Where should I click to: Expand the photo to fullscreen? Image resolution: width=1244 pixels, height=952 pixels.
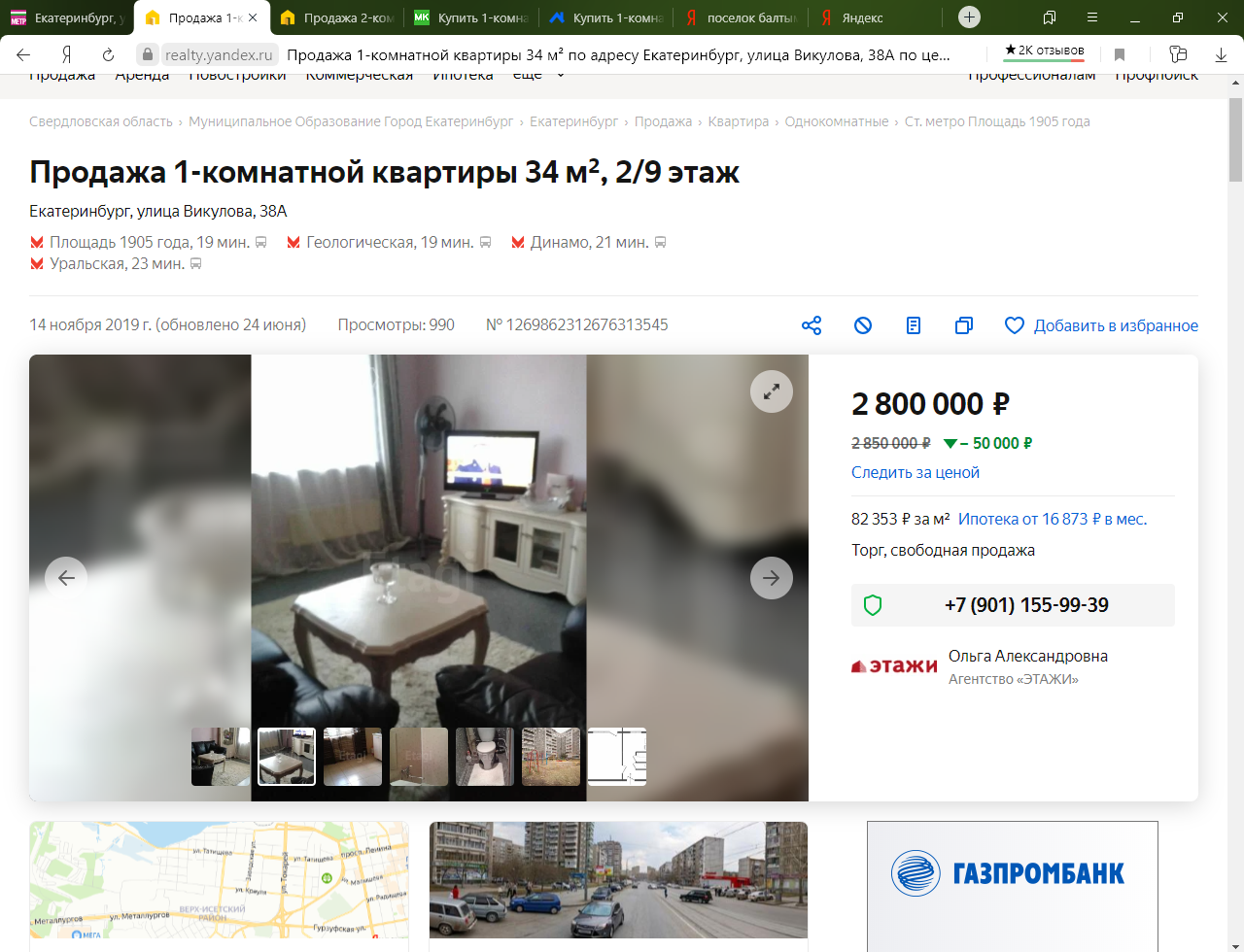click(772, 391)
